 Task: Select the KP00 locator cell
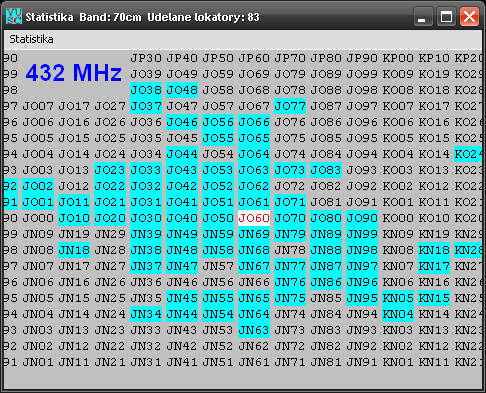(398, 58)
